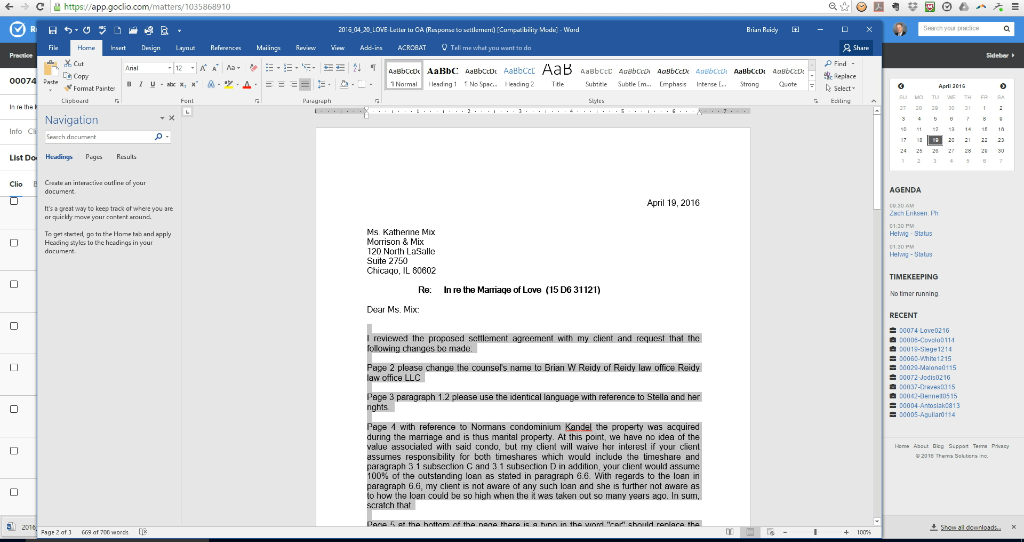Show paragraph marks with pilcrow icon
This screenshot has height=542, width=1024.
373,68
